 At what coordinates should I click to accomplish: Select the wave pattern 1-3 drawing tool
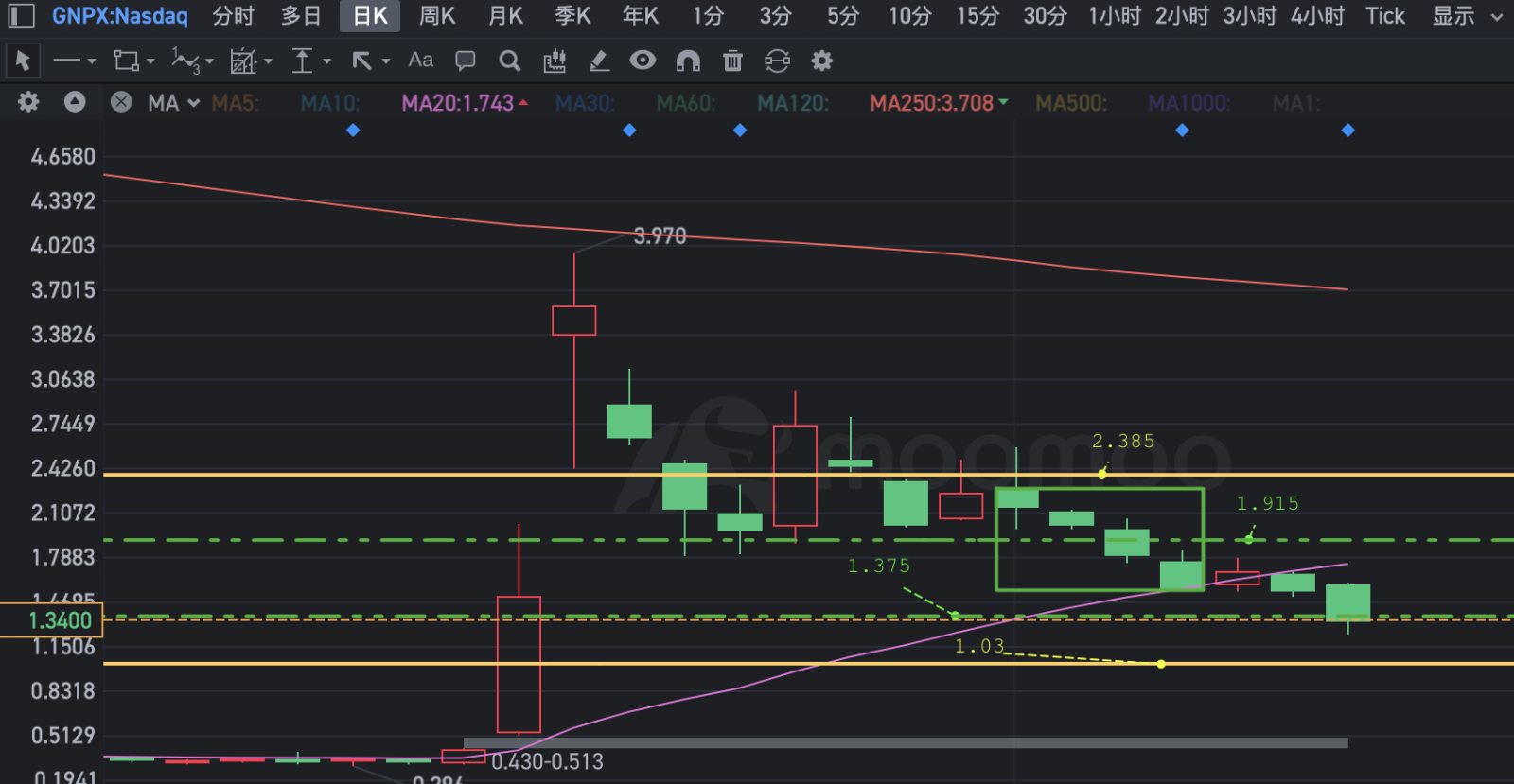click(x=185, y=61)
